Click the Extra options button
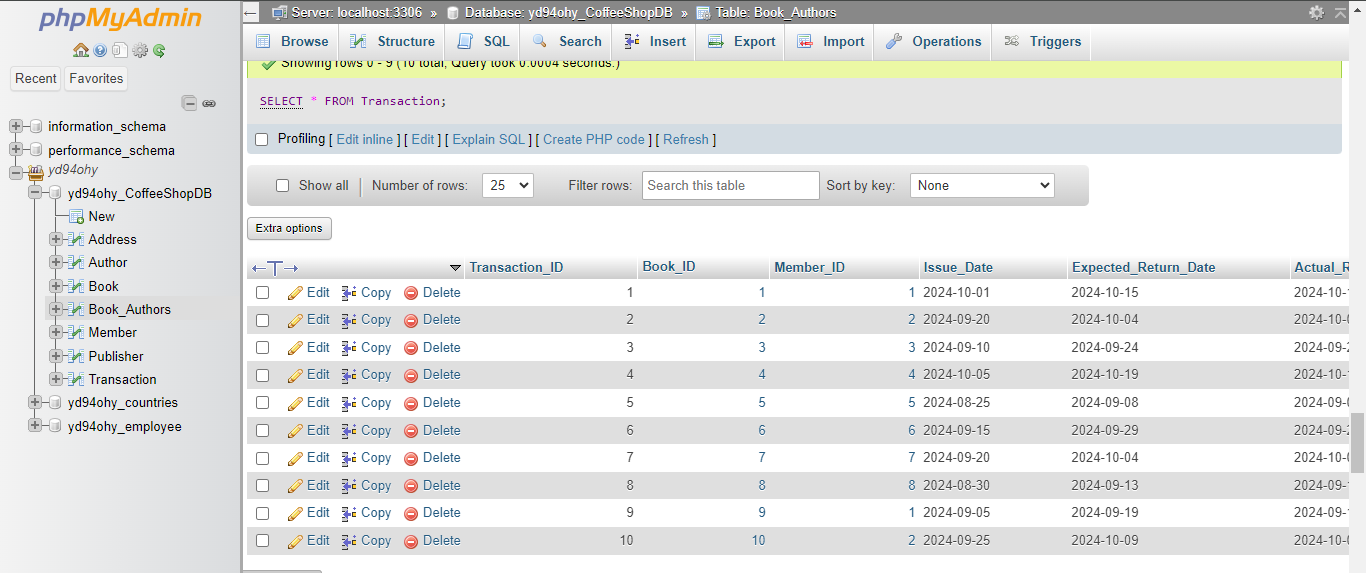Viewport: 1366px width, 573px height. [x=289, y=228]
